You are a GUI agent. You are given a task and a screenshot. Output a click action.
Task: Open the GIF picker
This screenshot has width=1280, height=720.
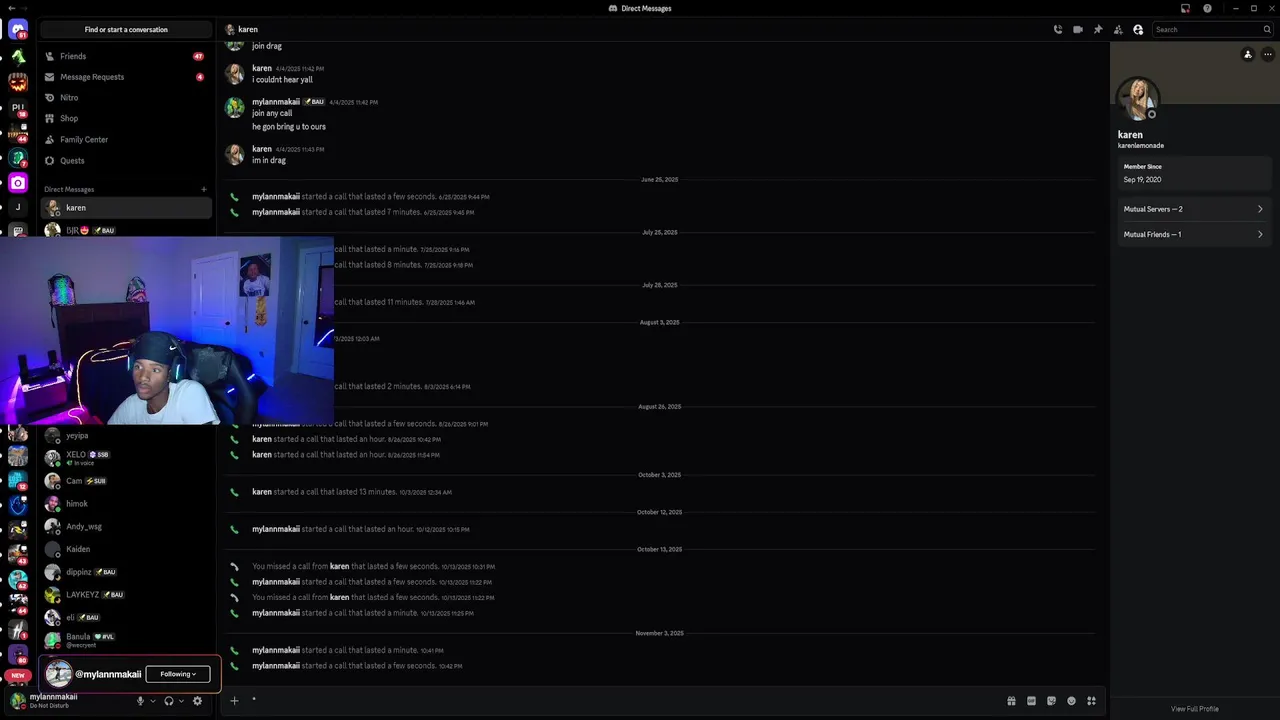pyautogui.click(x=1031, y=701)
